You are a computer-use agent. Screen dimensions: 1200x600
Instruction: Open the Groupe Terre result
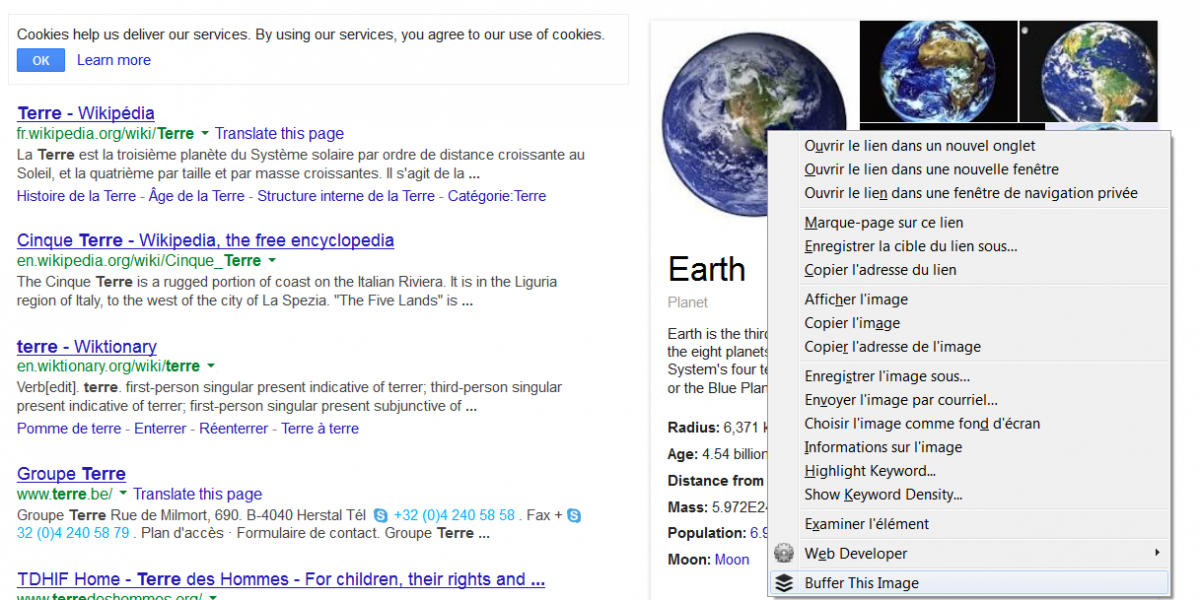[71, 474]
